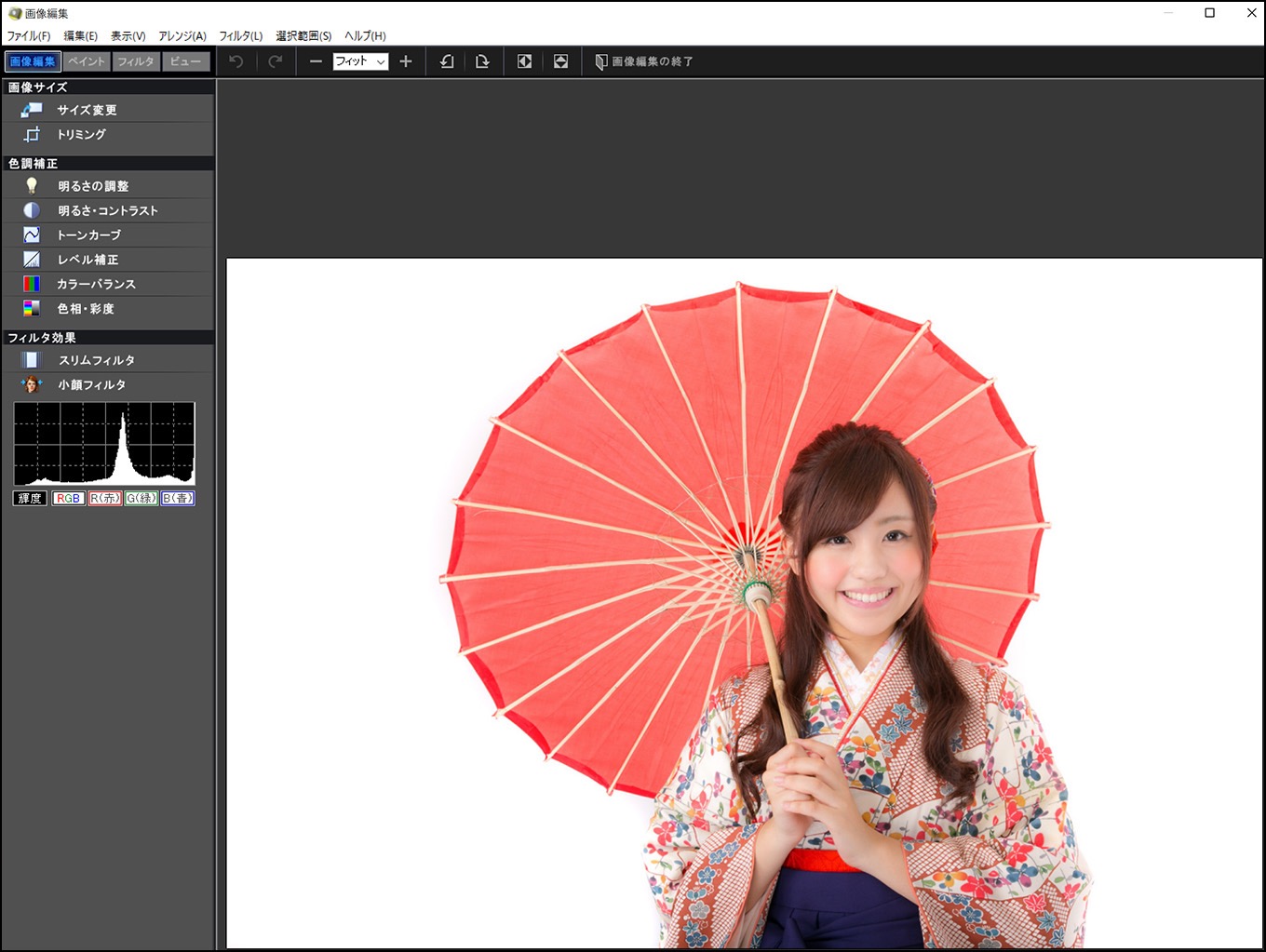Image resolution: width=1266 pixels, height=952 pixels.
Task: Switch to the 画像編集 tab
Action: (33, 61)
